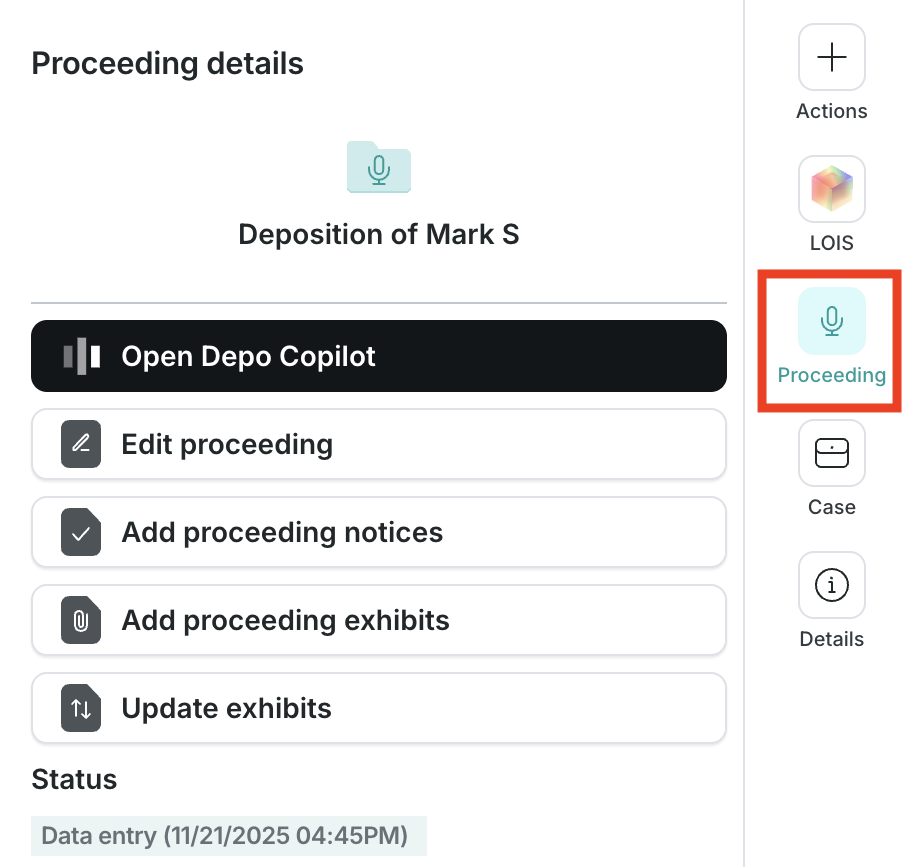Screen dimensions: 904x867
Task: Click the Data entry status badge
Action: tap(229, 835)
